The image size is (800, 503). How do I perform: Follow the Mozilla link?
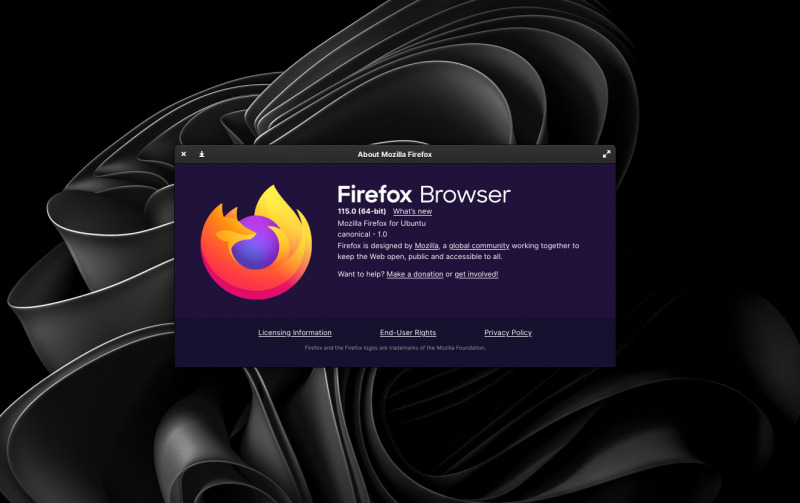tap(427, 245)
